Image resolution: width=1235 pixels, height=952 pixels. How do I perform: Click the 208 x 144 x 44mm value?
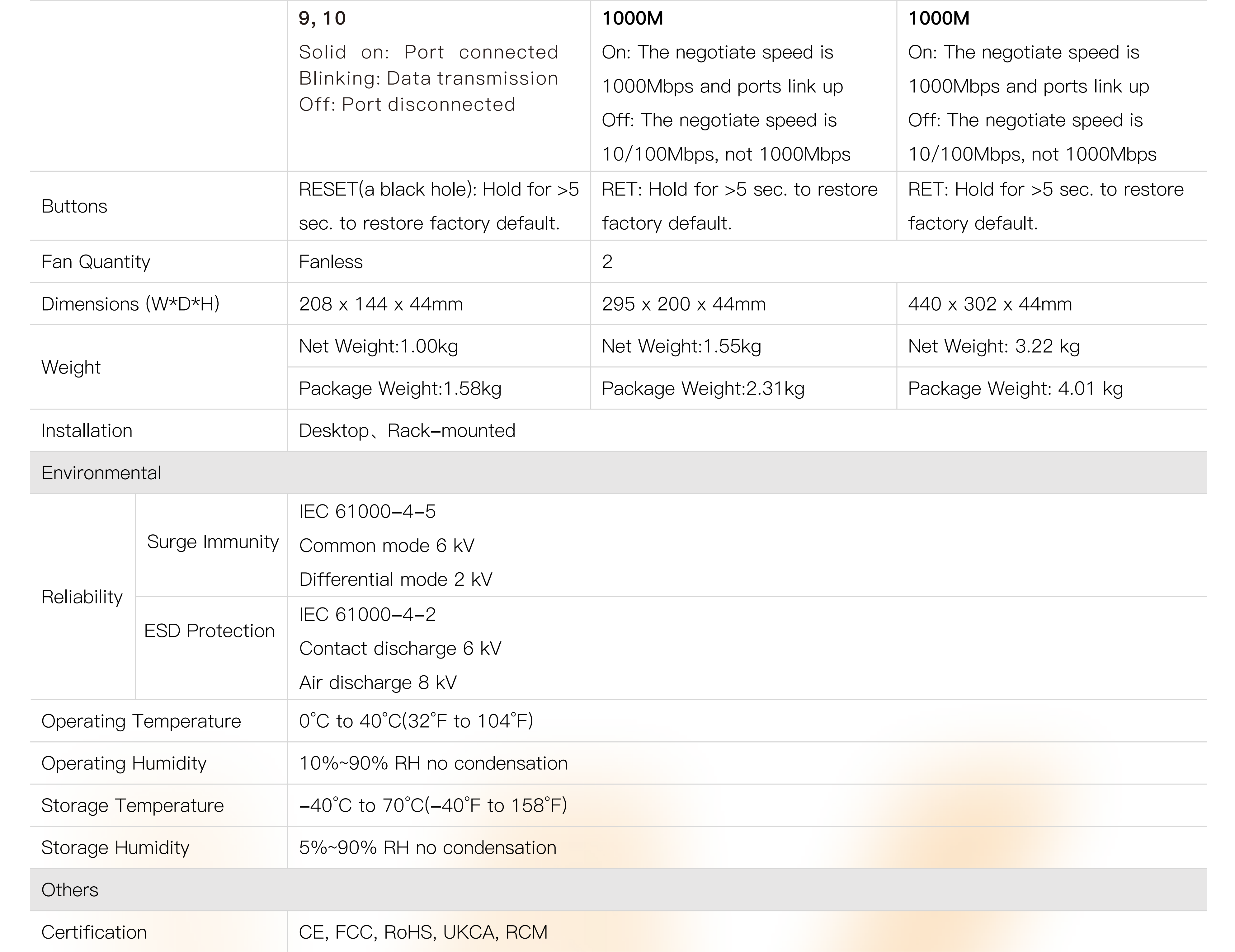click(x=380, y=304)
